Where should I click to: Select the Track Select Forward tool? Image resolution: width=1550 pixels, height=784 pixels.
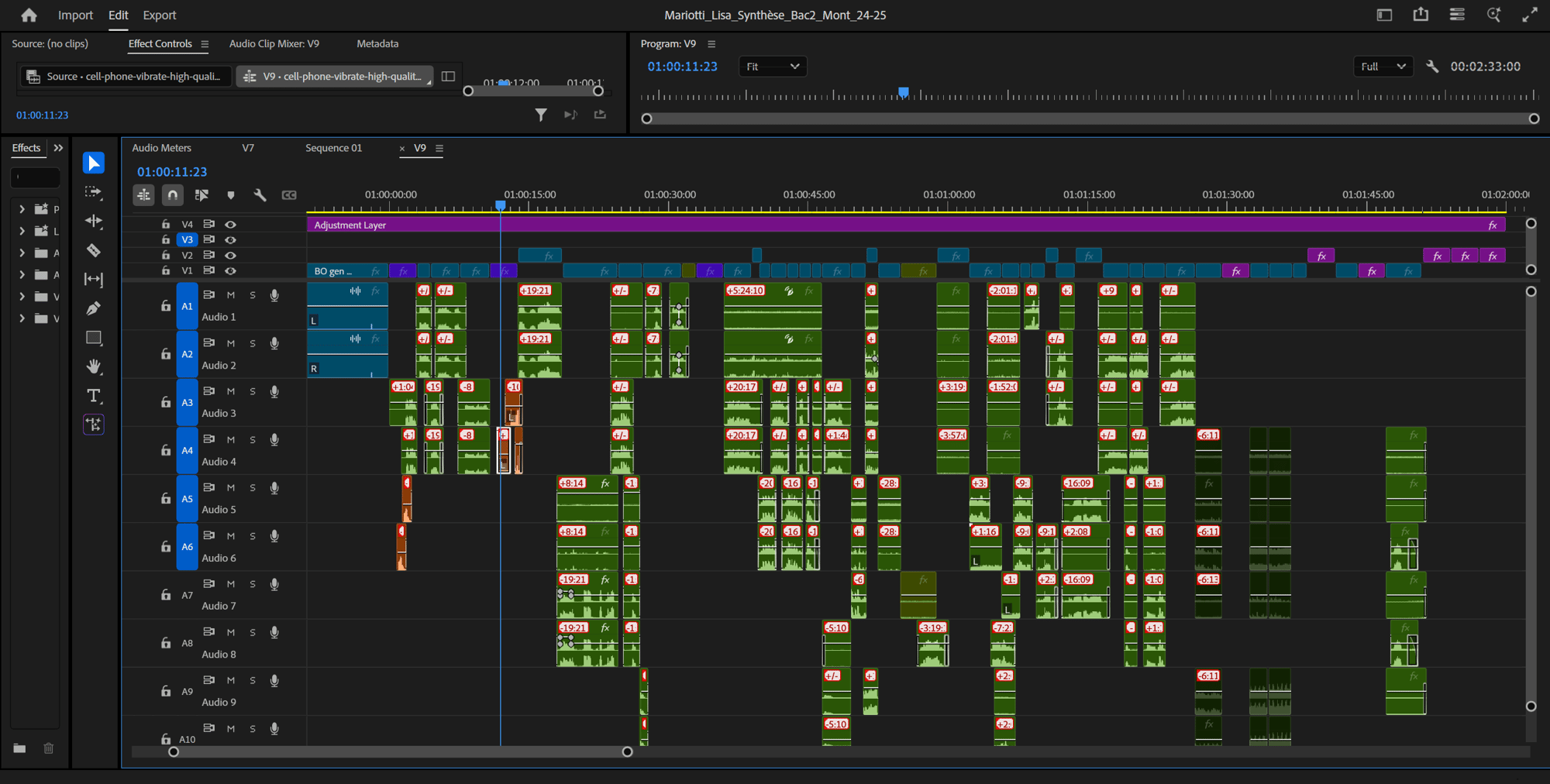(x=94, y=192)
